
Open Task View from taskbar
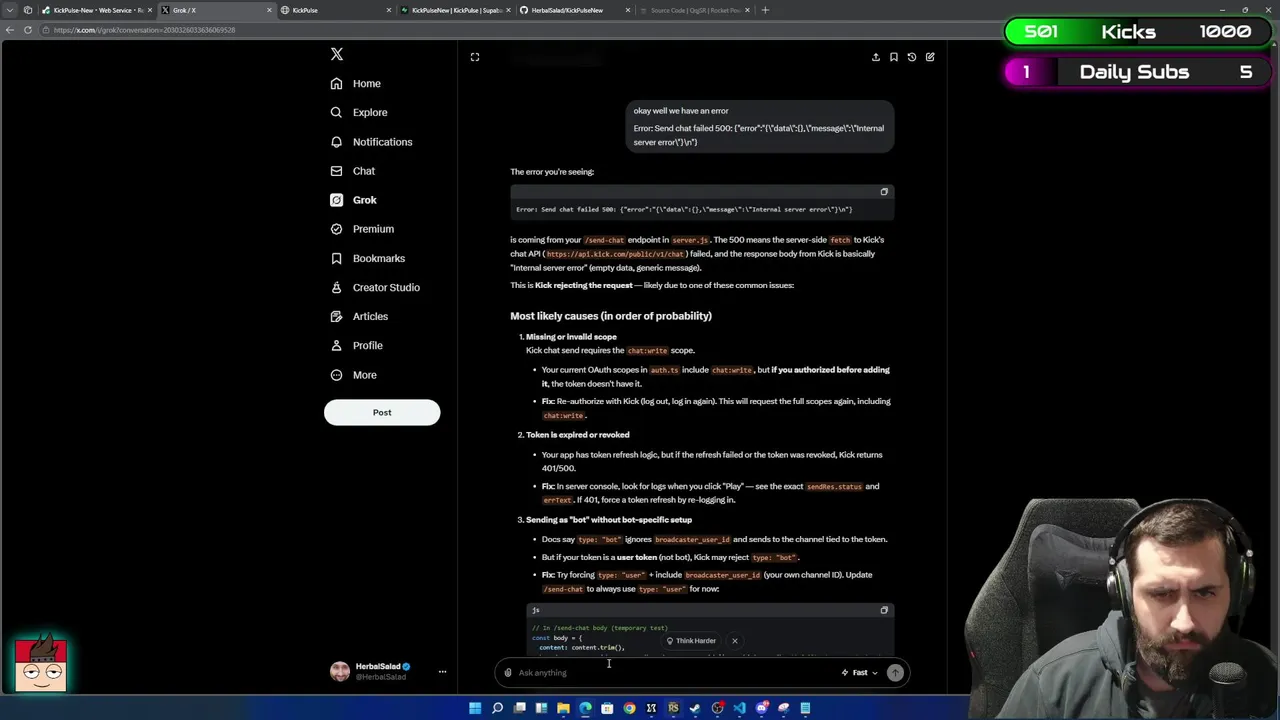(x=519, y=708)
